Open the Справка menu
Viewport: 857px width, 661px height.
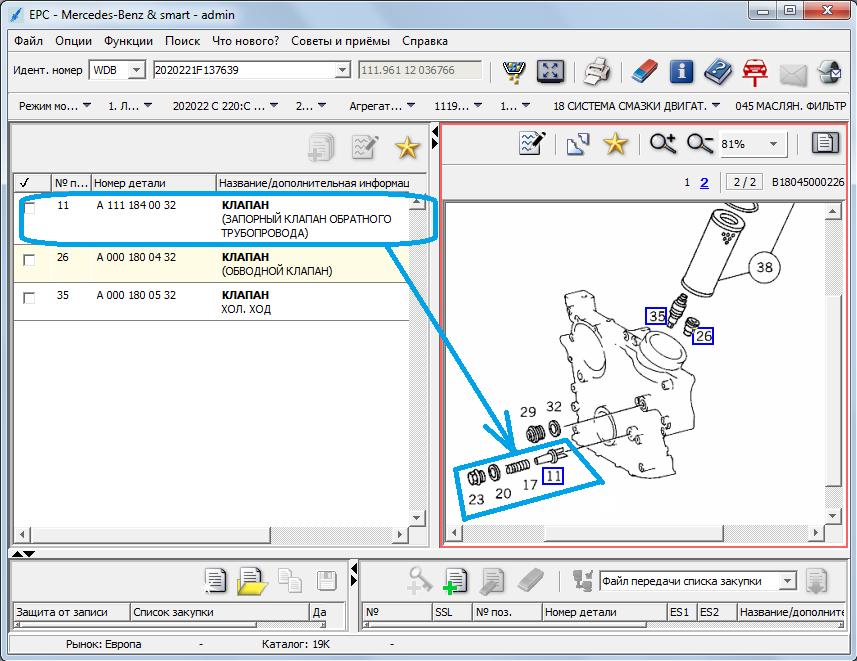[x=425, y=41]
